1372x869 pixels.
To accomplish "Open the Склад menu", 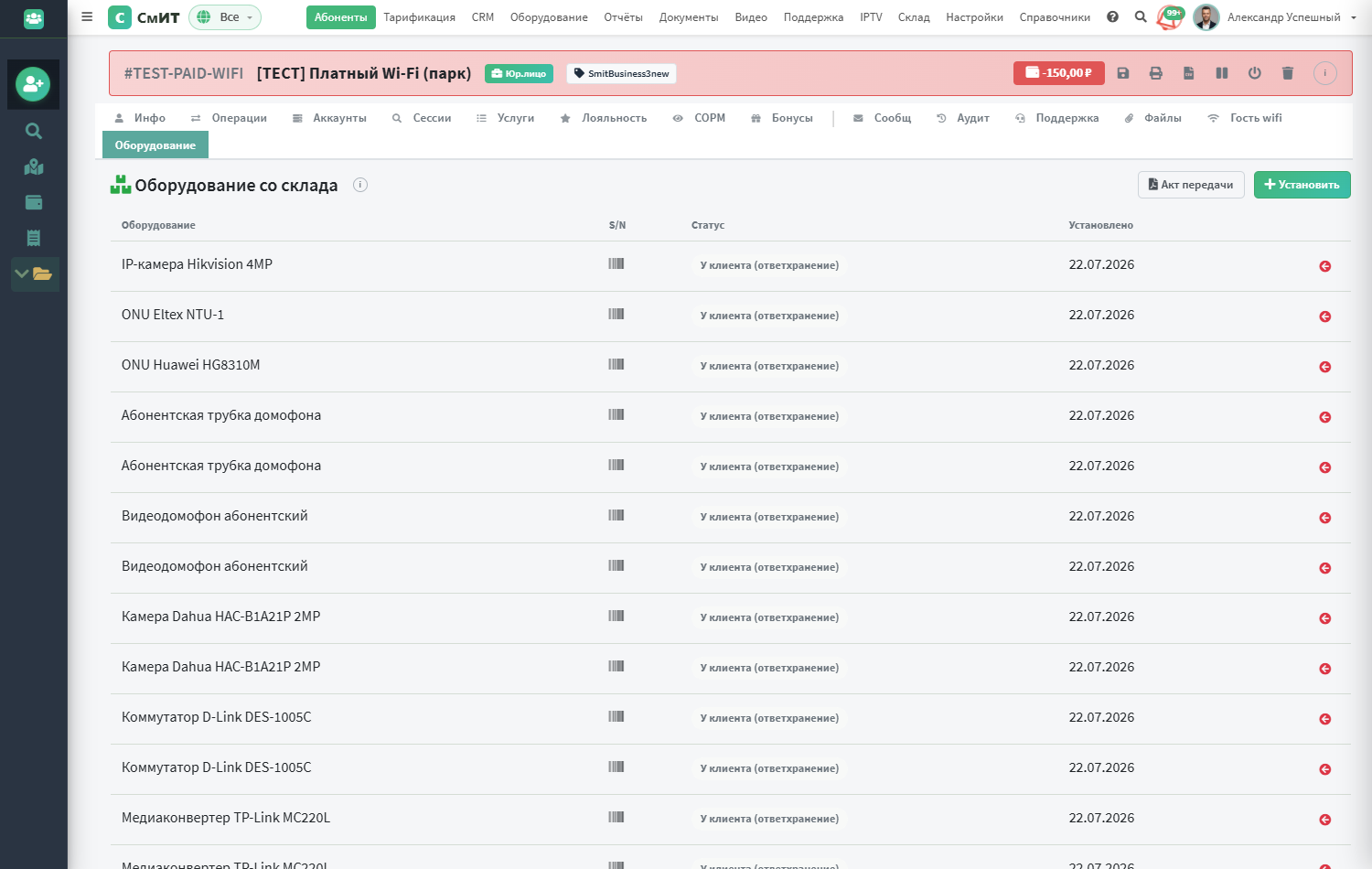I will pos(914,17).
